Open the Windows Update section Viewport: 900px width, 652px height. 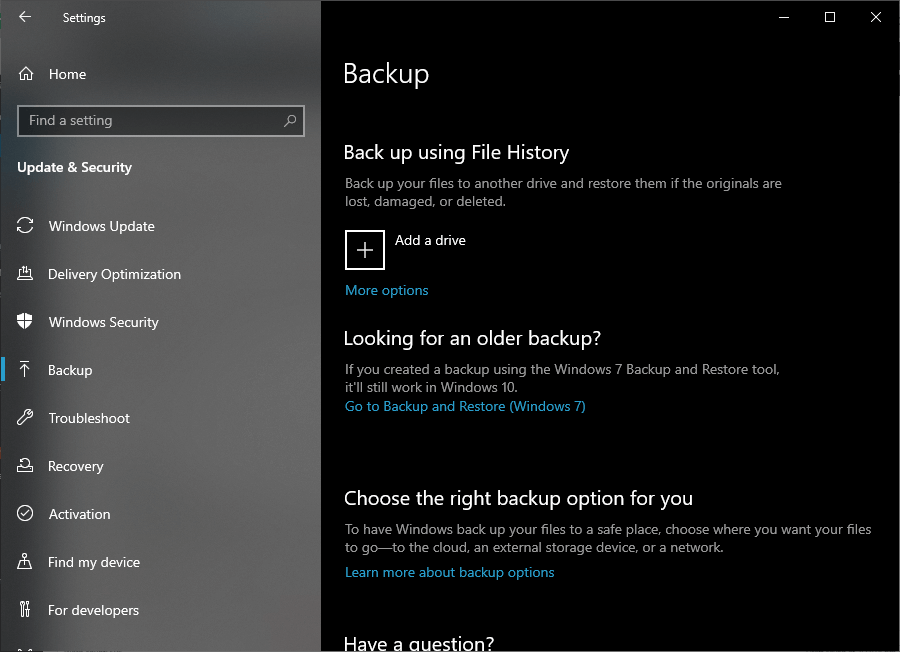(160, 226)
